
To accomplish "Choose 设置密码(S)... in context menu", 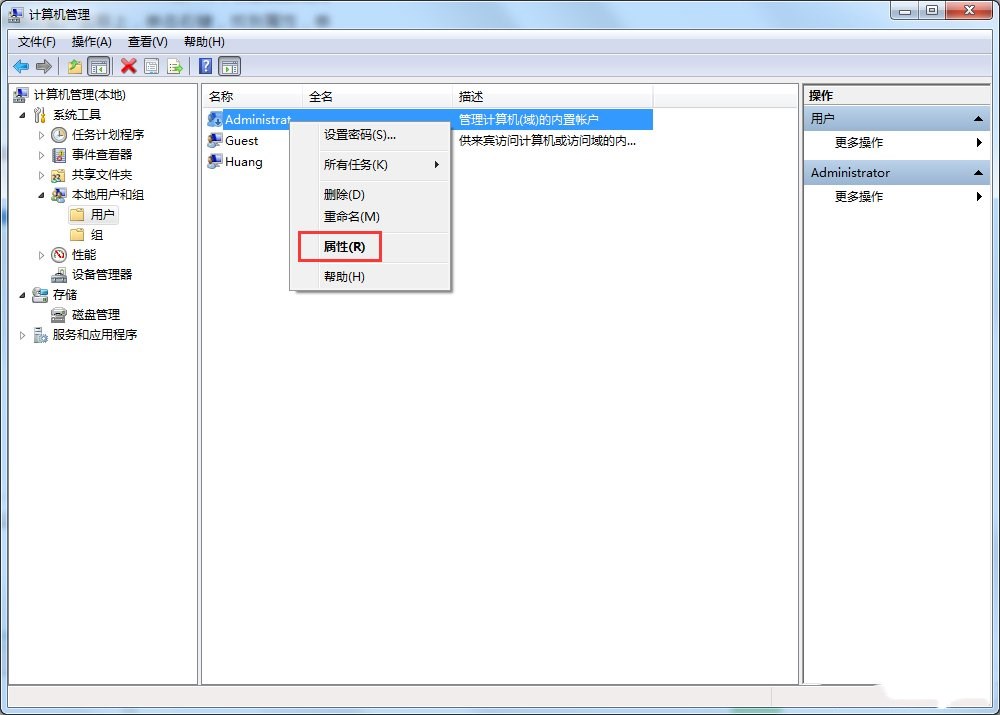I will (x=370, y=135).
